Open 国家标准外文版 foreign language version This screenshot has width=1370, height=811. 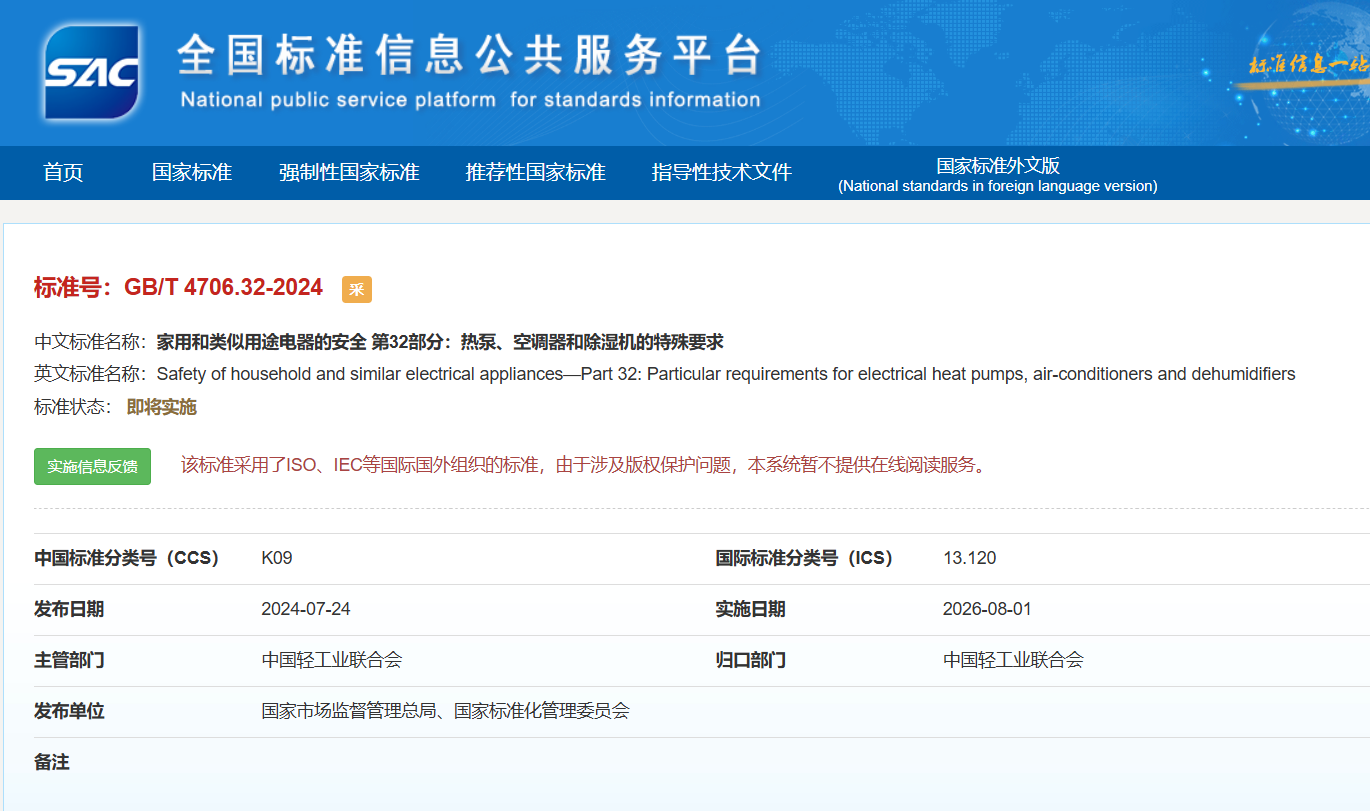click(998, 175)
